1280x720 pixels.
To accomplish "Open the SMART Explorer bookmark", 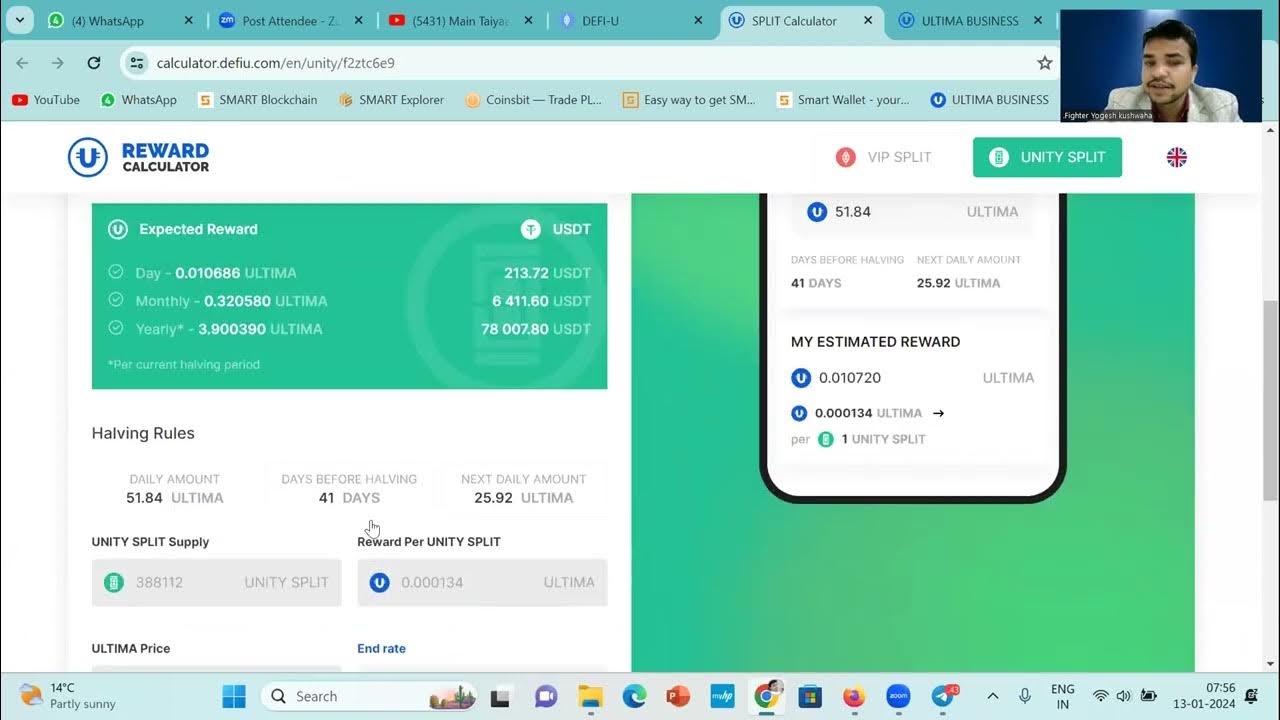I will pos(391,100).
